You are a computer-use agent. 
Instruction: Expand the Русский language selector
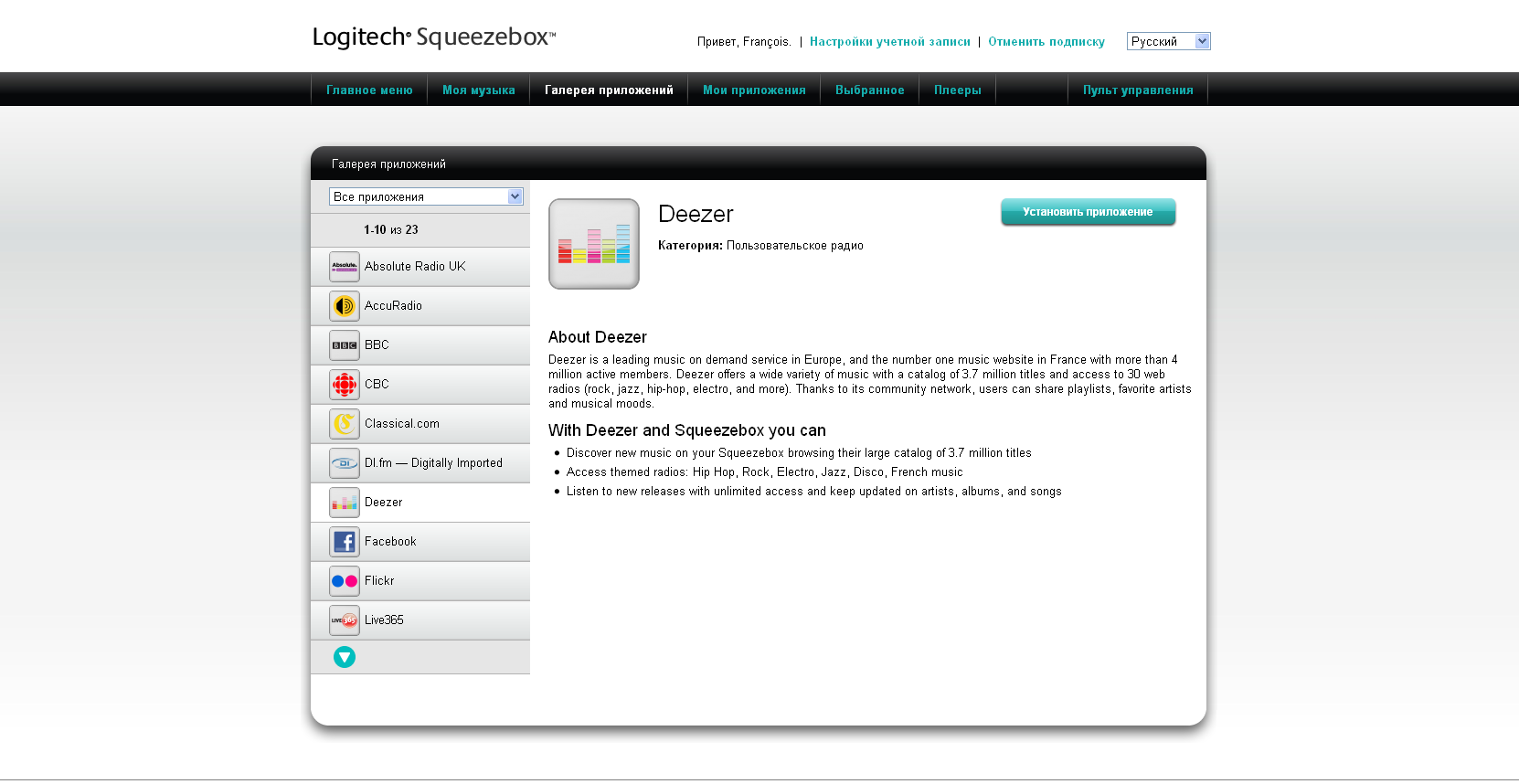[x=1168, y=41]
